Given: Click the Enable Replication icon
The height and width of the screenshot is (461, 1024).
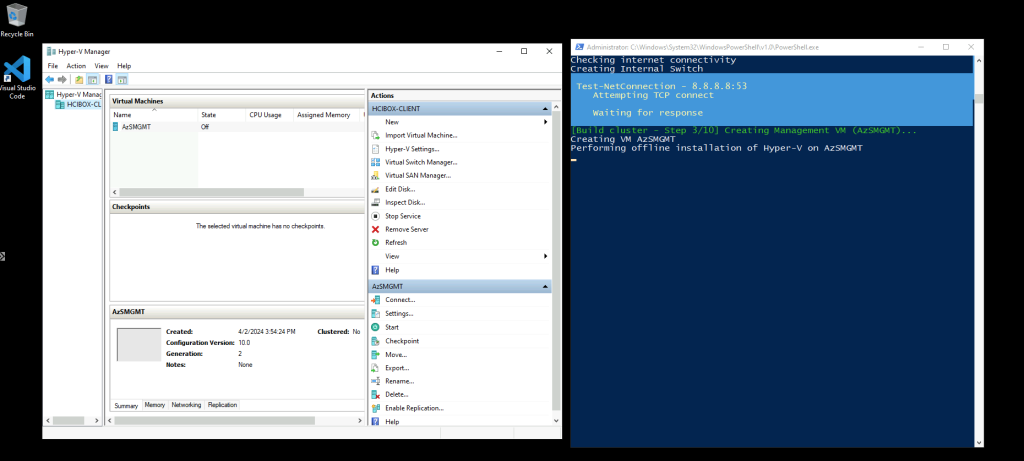Looking at the screenshot, I should (376, 408).
